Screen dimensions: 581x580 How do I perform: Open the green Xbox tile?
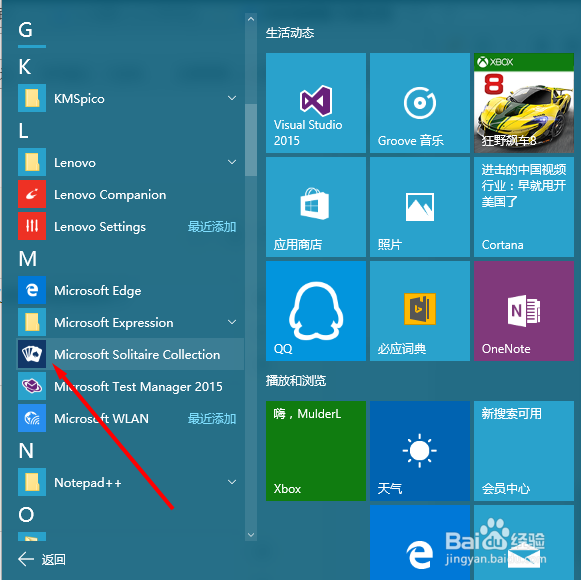click(x=316, y=451)
